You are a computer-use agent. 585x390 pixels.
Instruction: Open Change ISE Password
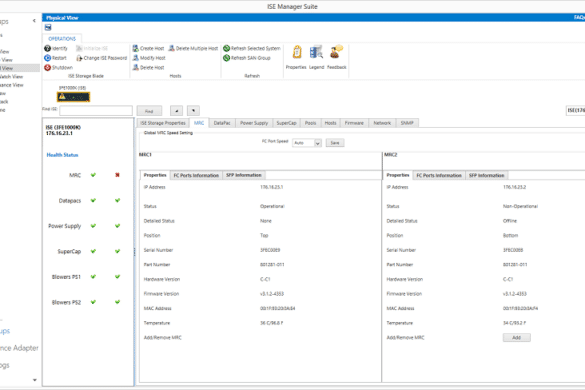click(101, 58)
